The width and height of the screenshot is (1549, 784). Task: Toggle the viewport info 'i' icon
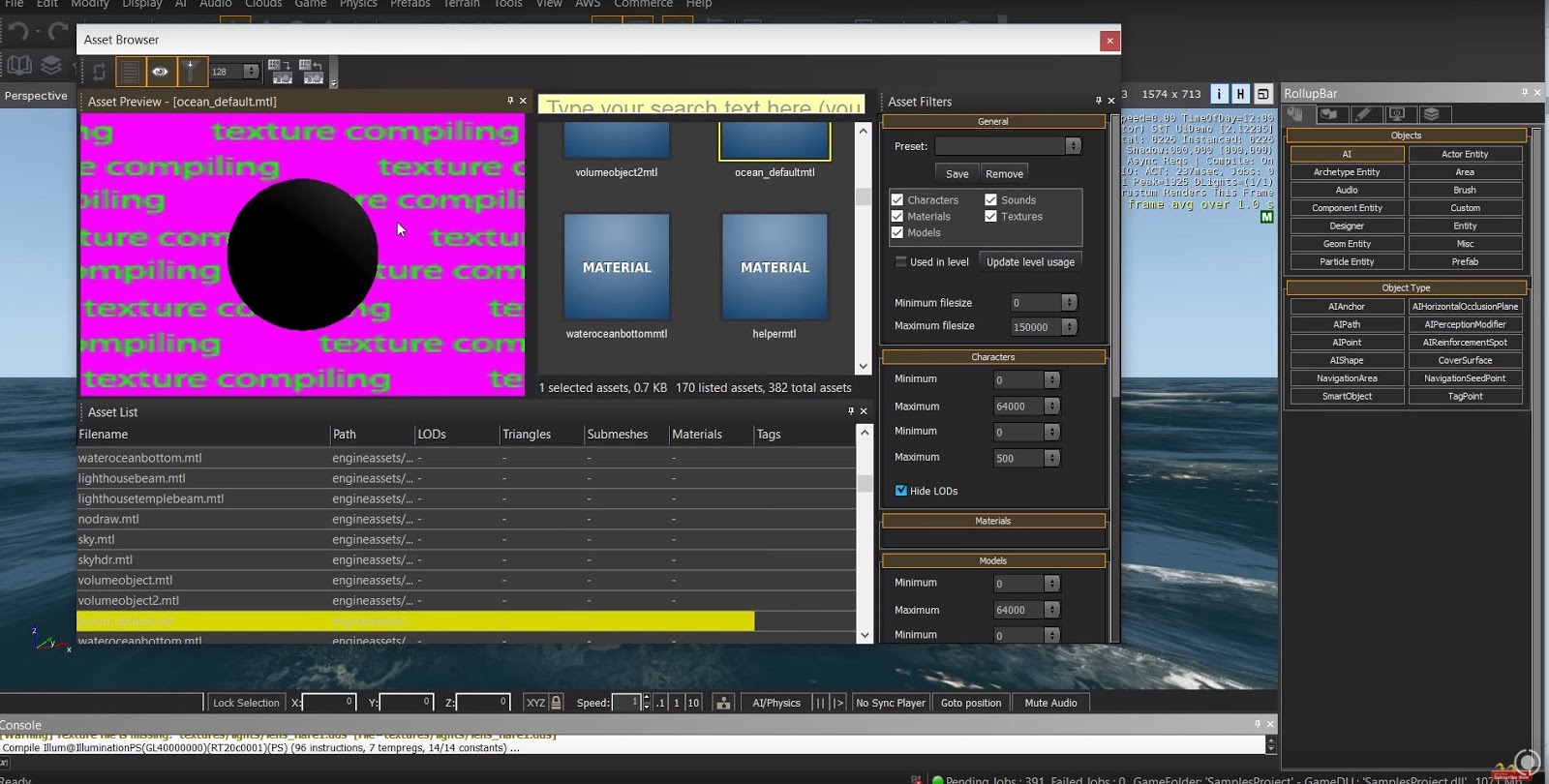pyautogui.click(x=1219, y=94)
